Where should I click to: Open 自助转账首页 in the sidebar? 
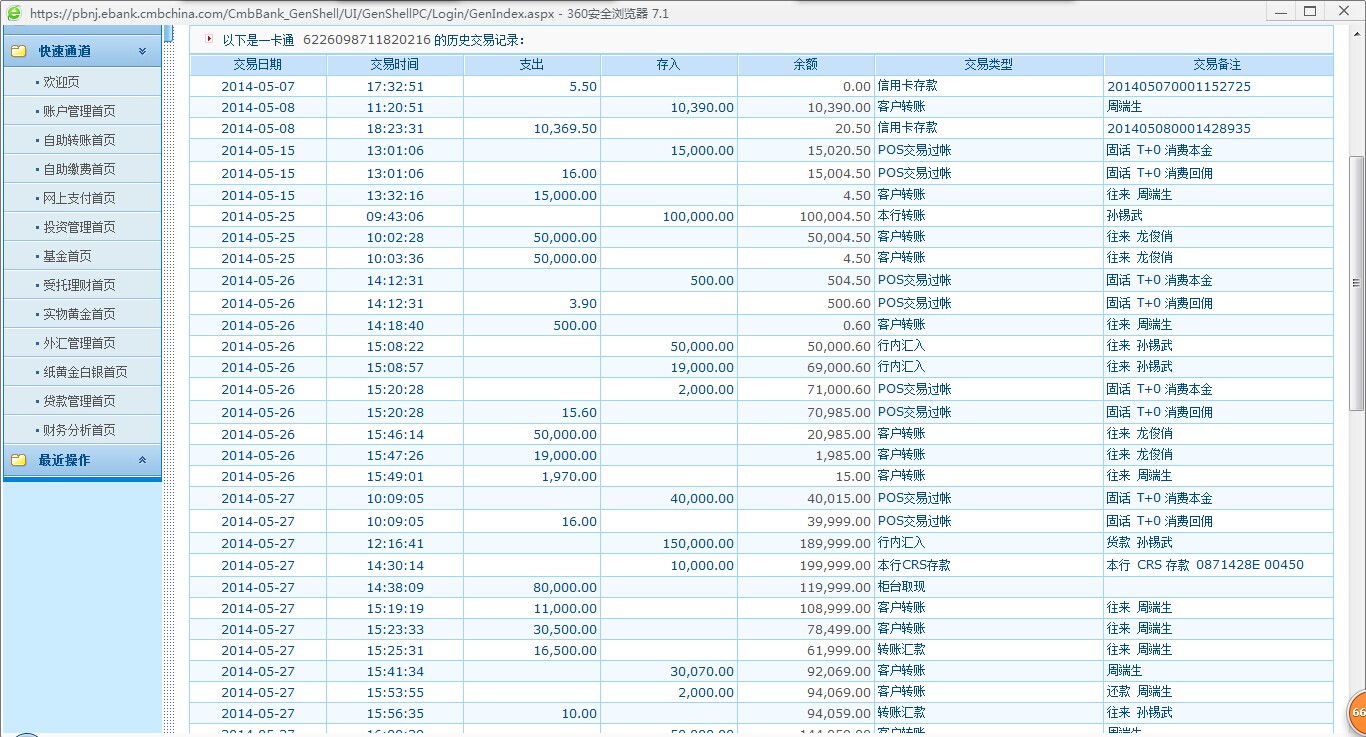click(x=79, y=140)
